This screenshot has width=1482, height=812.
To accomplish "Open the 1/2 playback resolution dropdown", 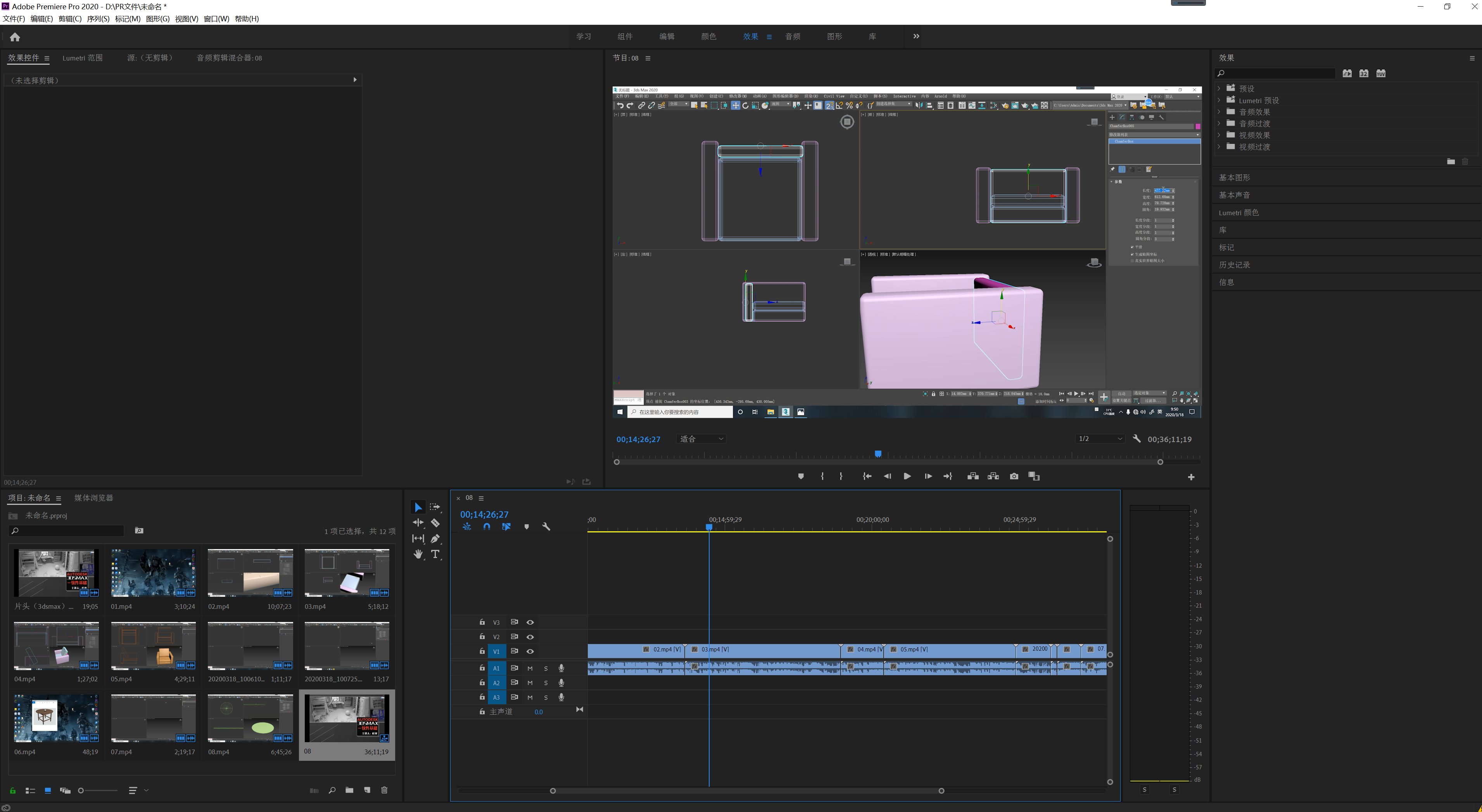I will (x=1099, y=439).
